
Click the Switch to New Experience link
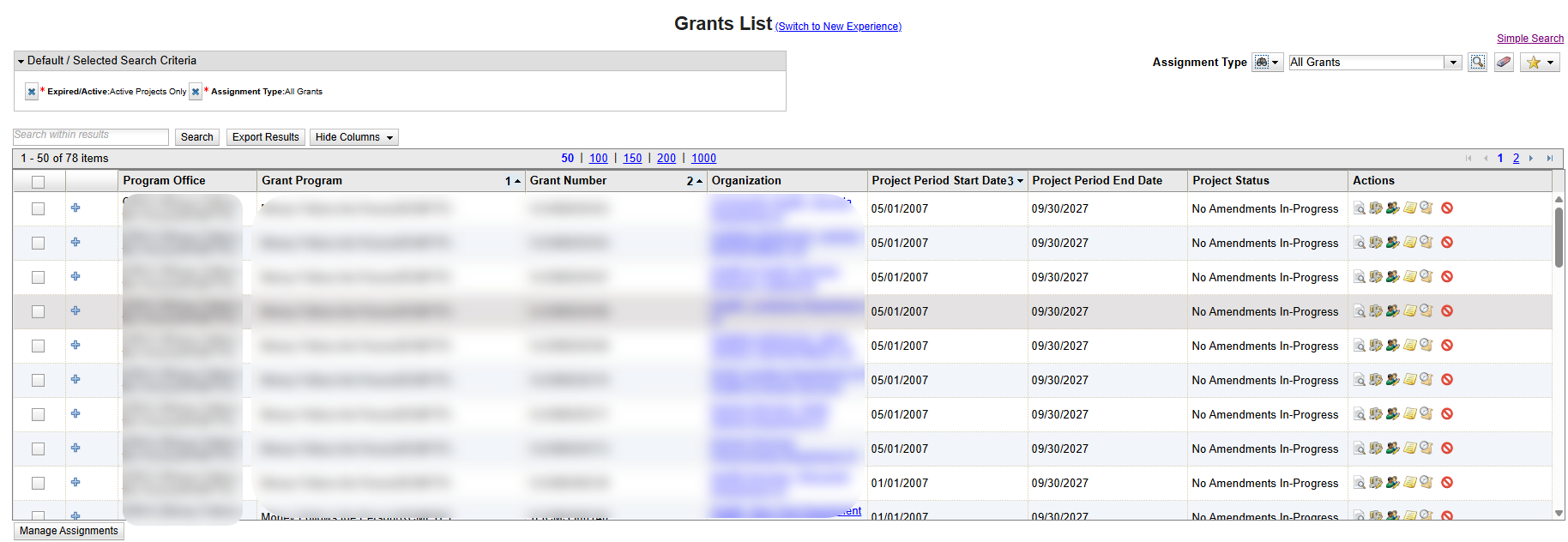[x=838, y=27]
